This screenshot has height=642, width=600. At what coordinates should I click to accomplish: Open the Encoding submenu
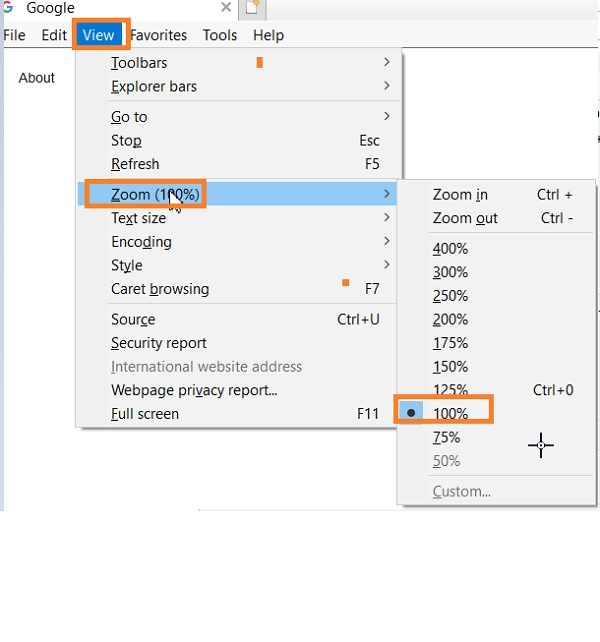(141, 242)
